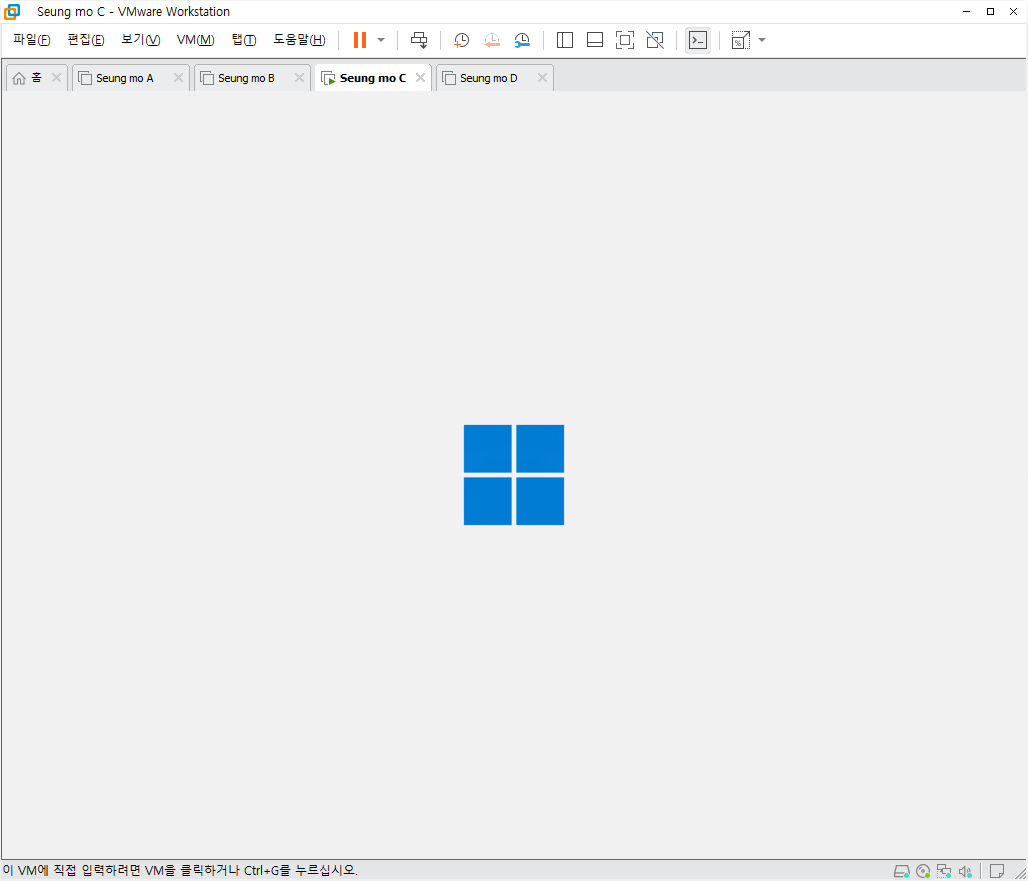Close the Seung mo B tab
This screenshot has height=881, width=1028.
point(300,78)
